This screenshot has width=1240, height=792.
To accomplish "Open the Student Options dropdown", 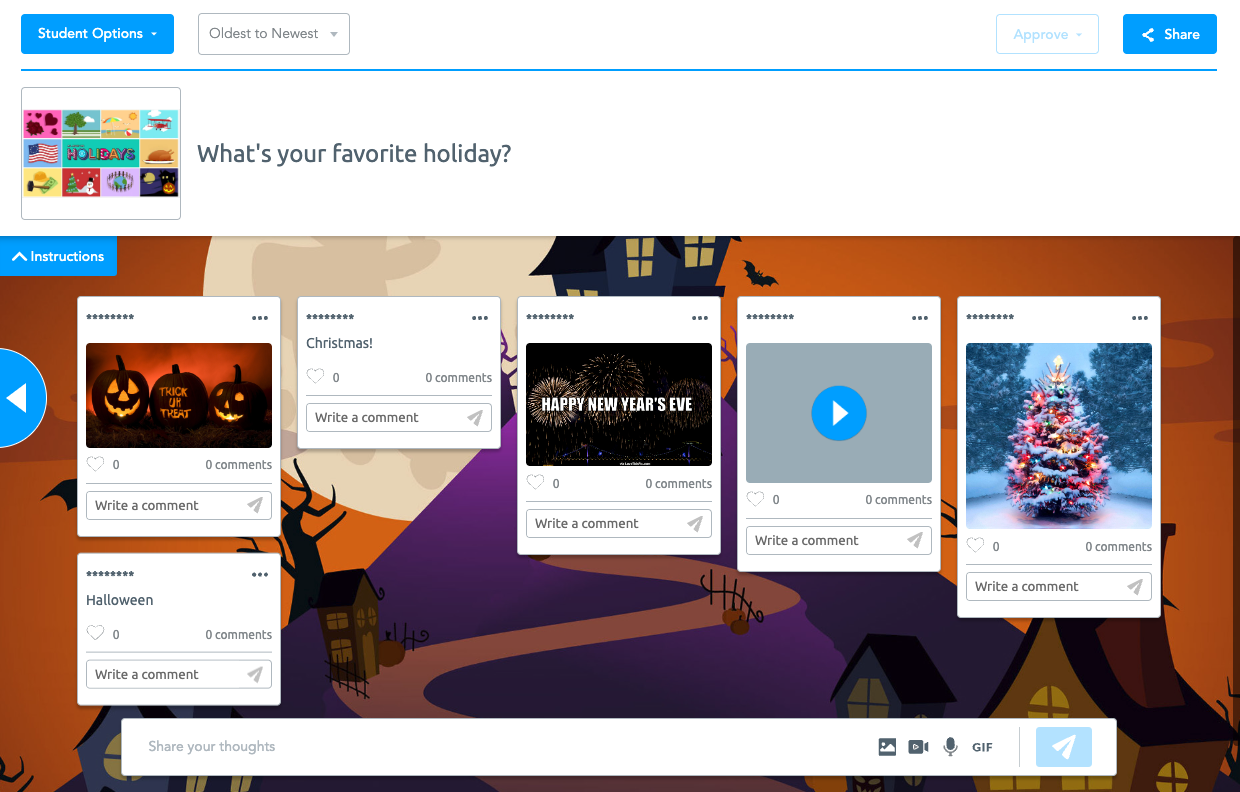I will (x=97, y=34).
